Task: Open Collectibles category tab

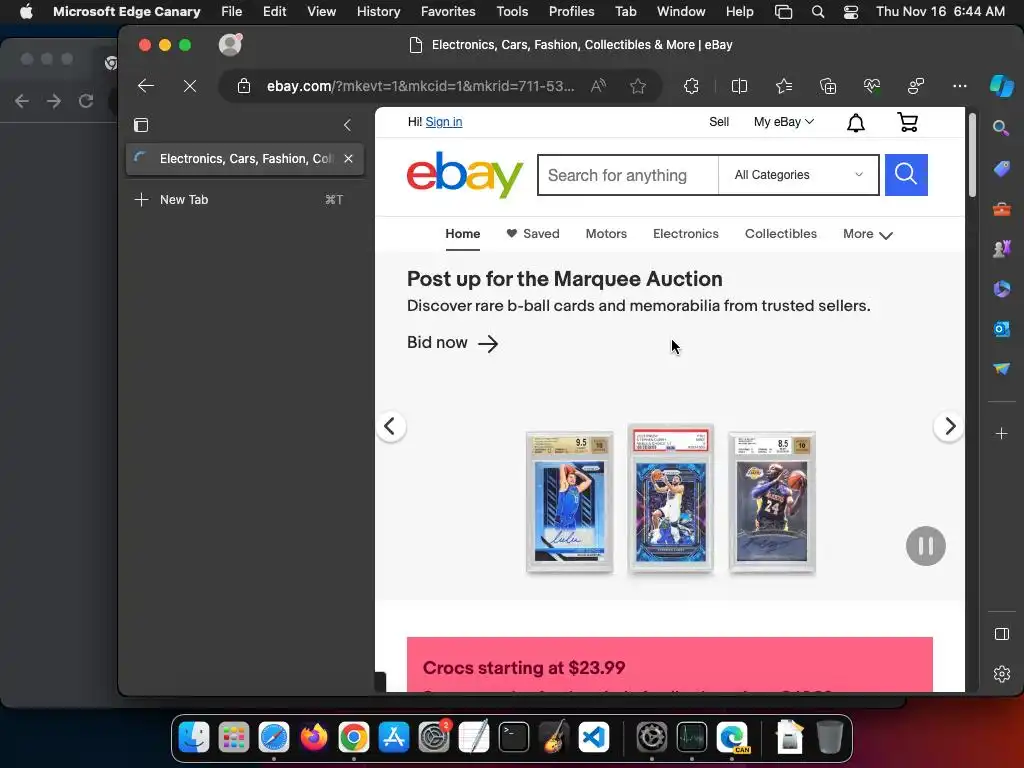Action: click(780, 234)
